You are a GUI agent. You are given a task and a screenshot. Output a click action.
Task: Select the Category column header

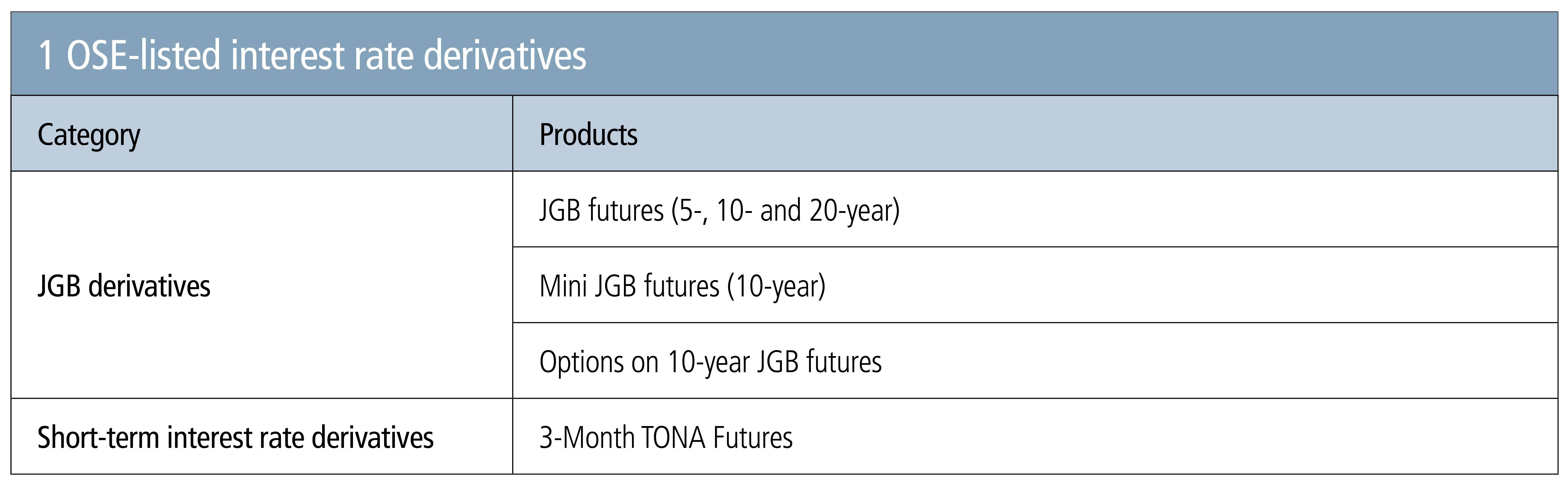(x=89, y=134)
